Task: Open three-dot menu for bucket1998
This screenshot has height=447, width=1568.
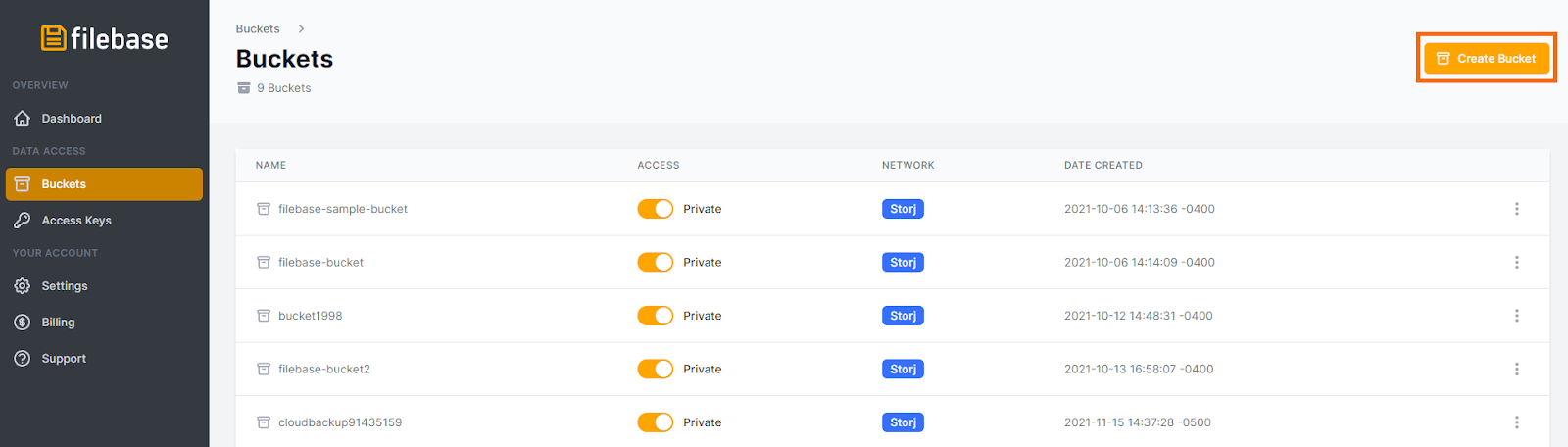Action: point(1516,316)
